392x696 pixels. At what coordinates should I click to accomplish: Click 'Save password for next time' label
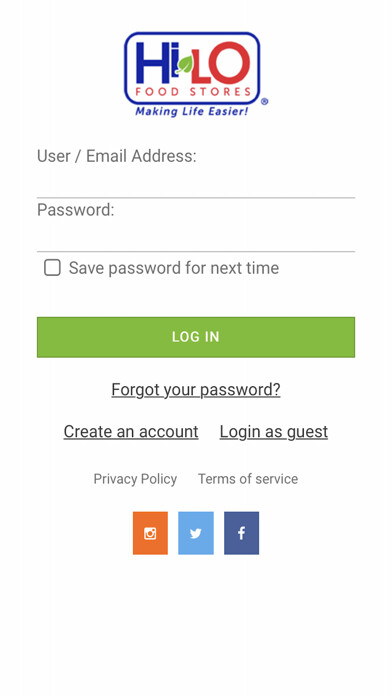tap(174, 268)
